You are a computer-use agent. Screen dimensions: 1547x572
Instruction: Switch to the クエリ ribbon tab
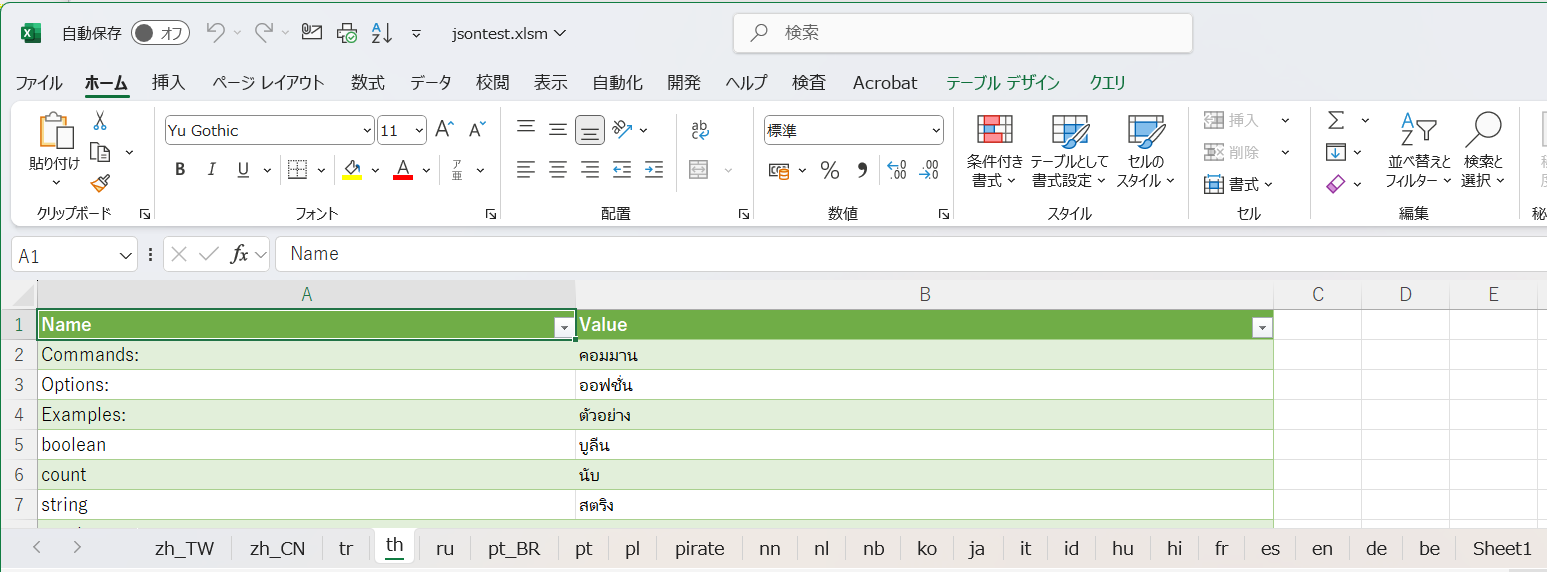(x=1107, y=83)
